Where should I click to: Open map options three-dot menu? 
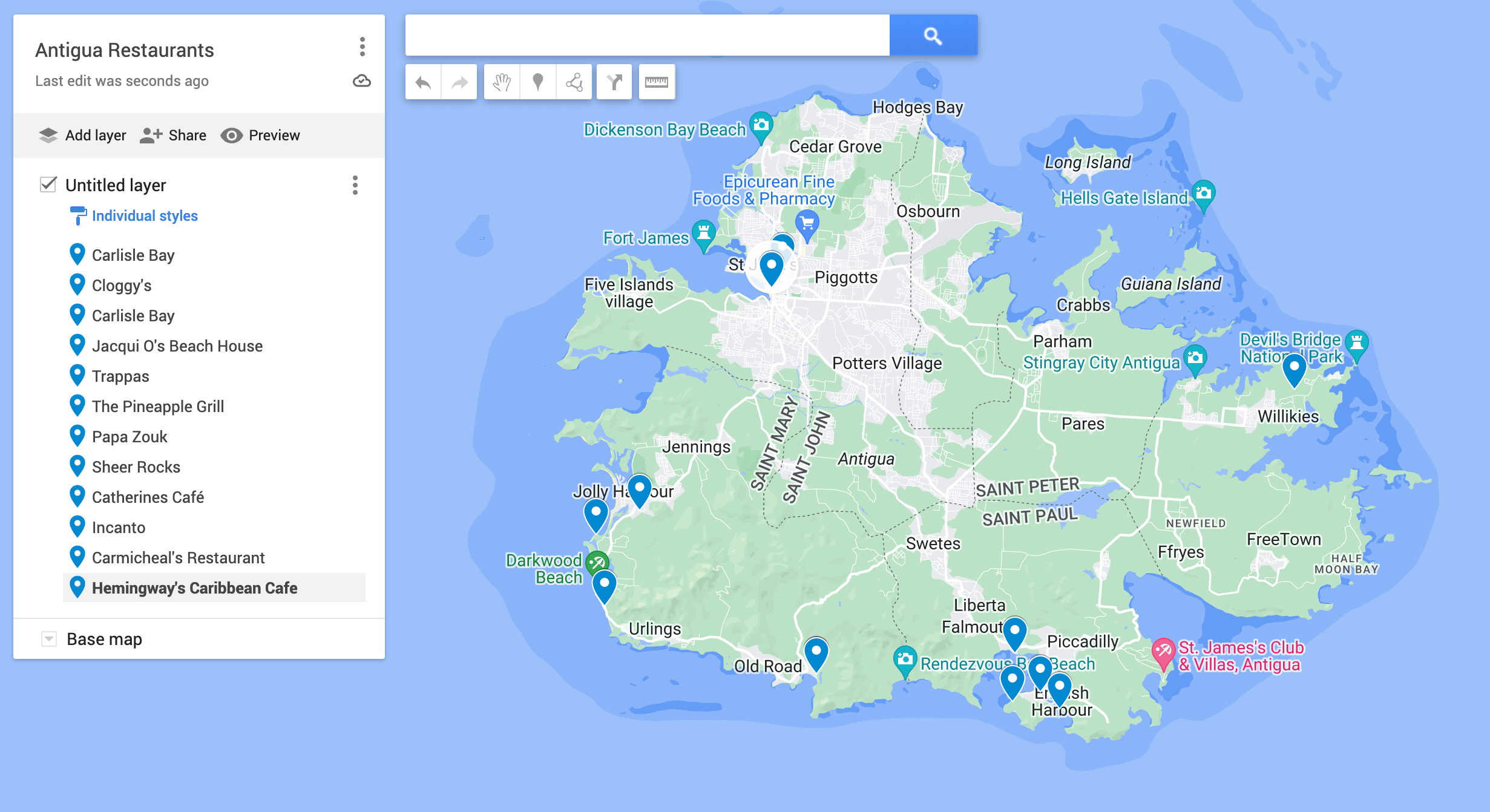click(x=363, y=47)
